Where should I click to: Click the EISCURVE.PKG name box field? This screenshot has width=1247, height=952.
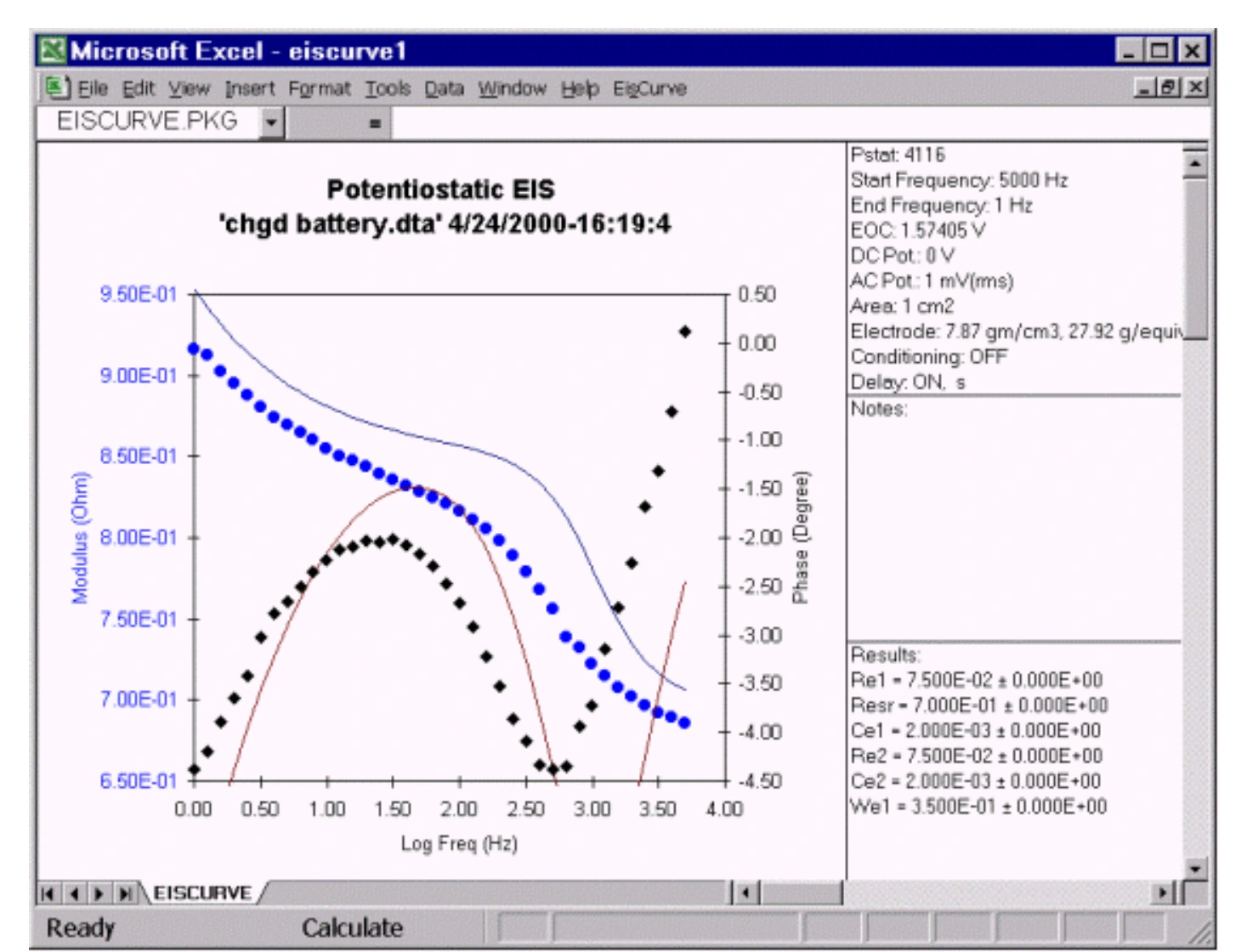tap(150, 122)
